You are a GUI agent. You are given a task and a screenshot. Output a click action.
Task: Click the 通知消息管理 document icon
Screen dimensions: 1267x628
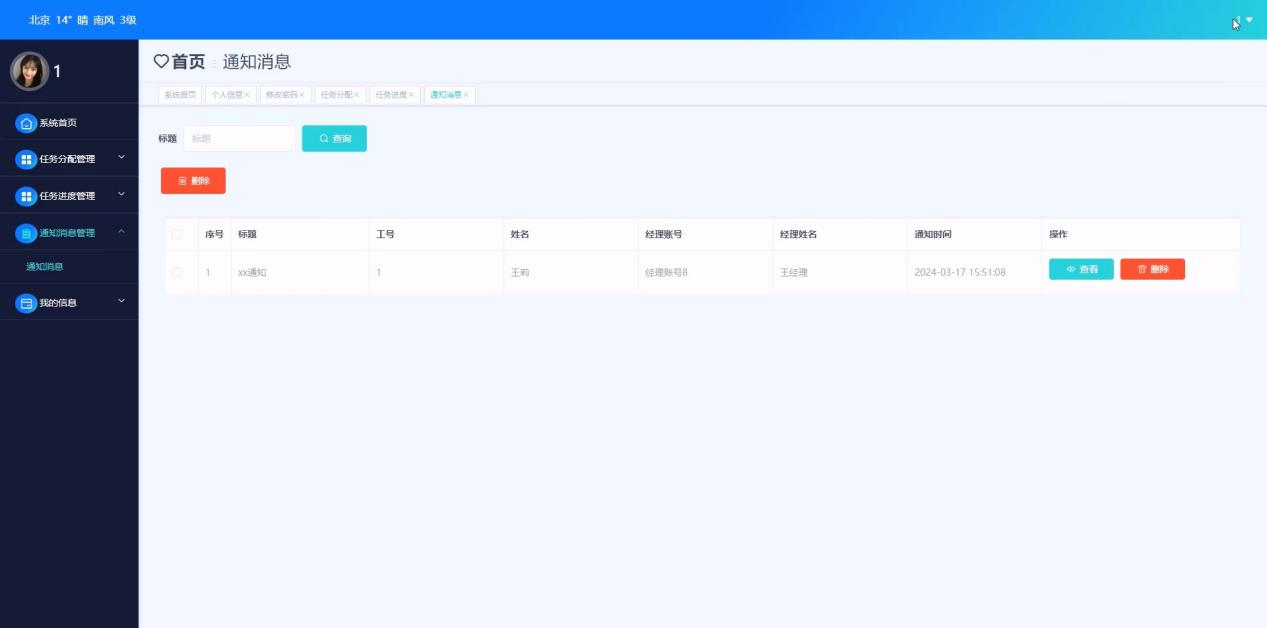point(26,233)
